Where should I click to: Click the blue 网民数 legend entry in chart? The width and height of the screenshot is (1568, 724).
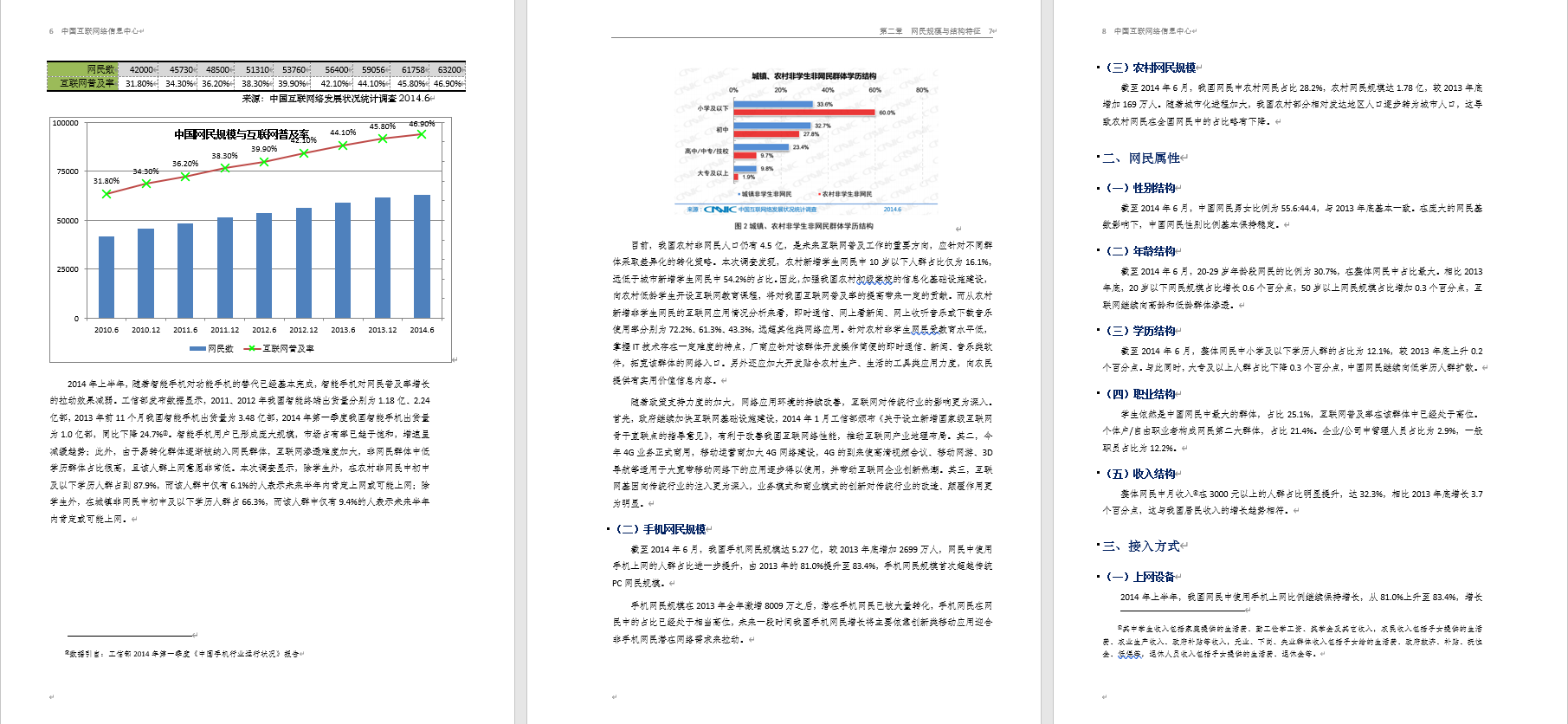pyautogui.click(x=211, y=348)
